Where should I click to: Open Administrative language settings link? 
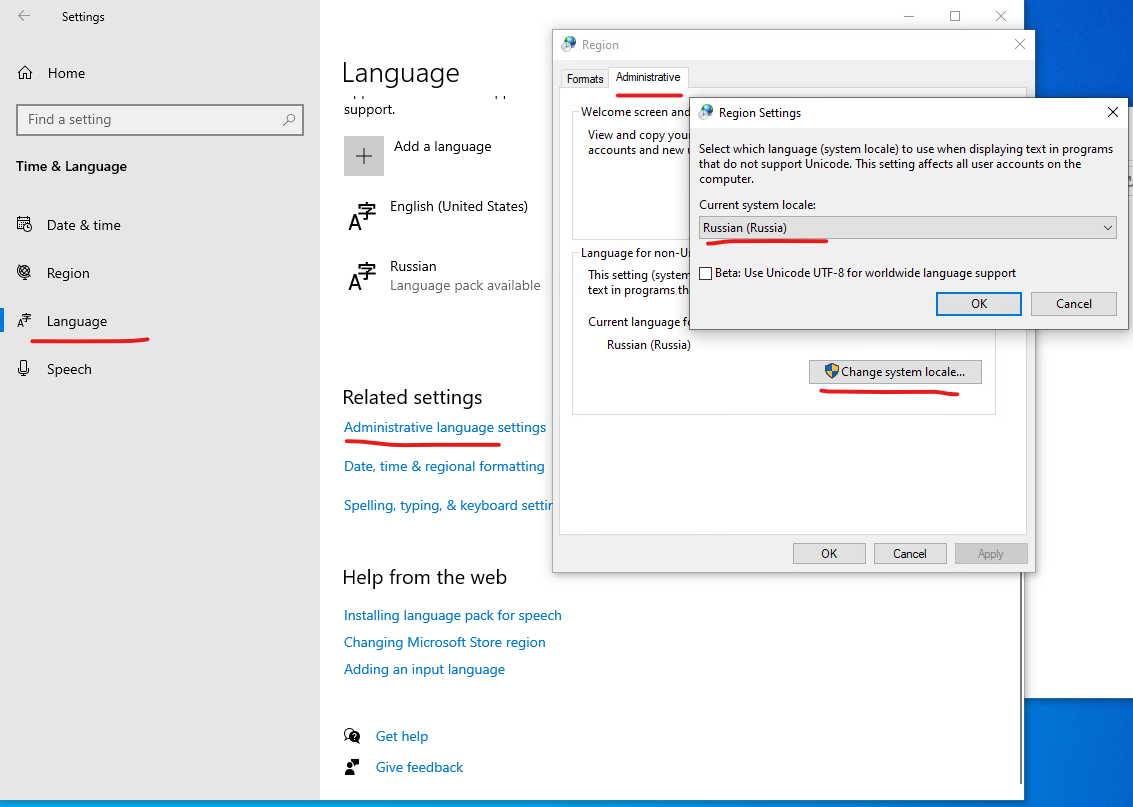(x=445, y=427)
